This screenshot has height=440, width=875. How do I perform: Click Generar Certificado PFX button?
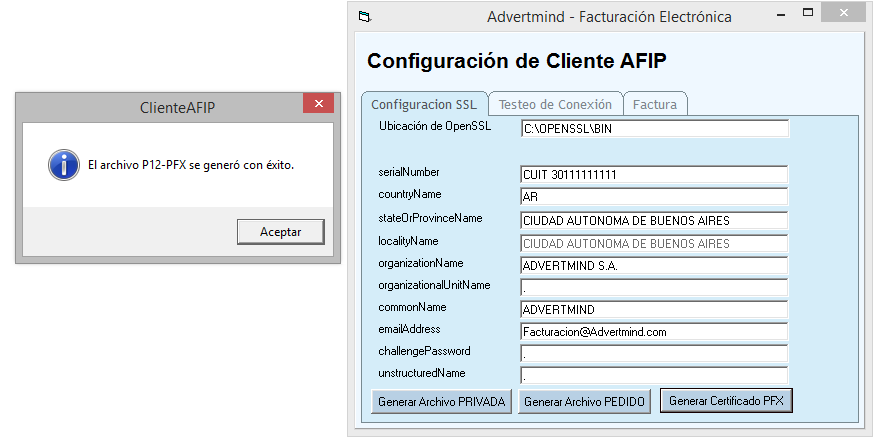click(x=726, y=400)
